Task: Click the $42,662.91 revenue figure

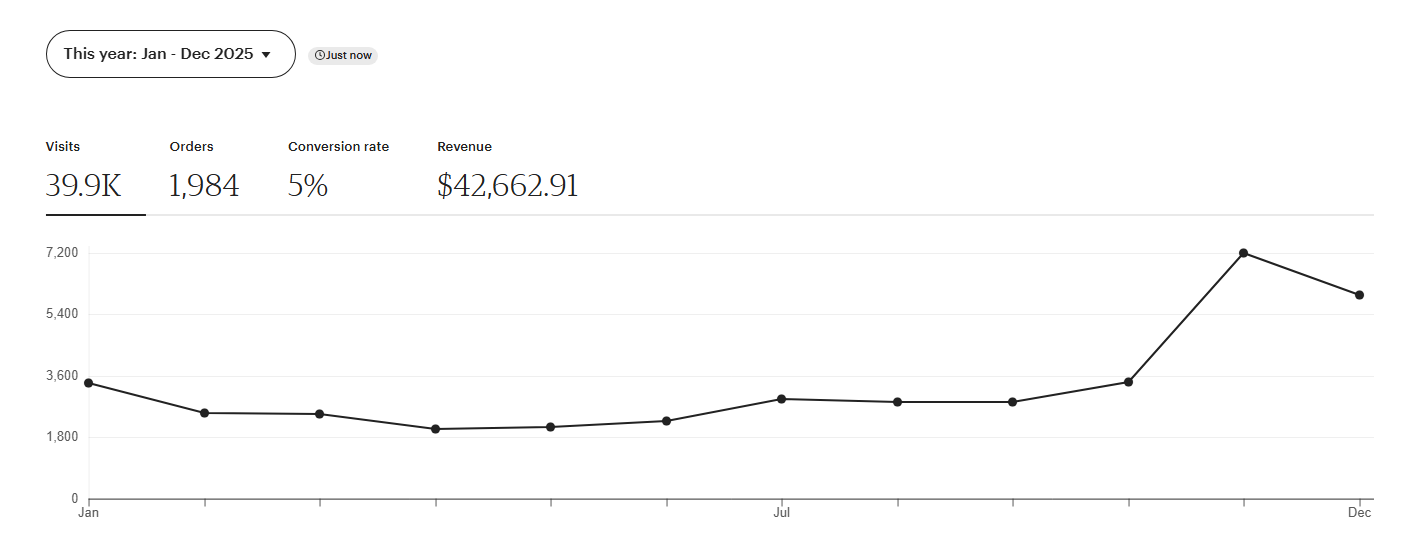Action: pyautogui.click(x=508, y=186)
